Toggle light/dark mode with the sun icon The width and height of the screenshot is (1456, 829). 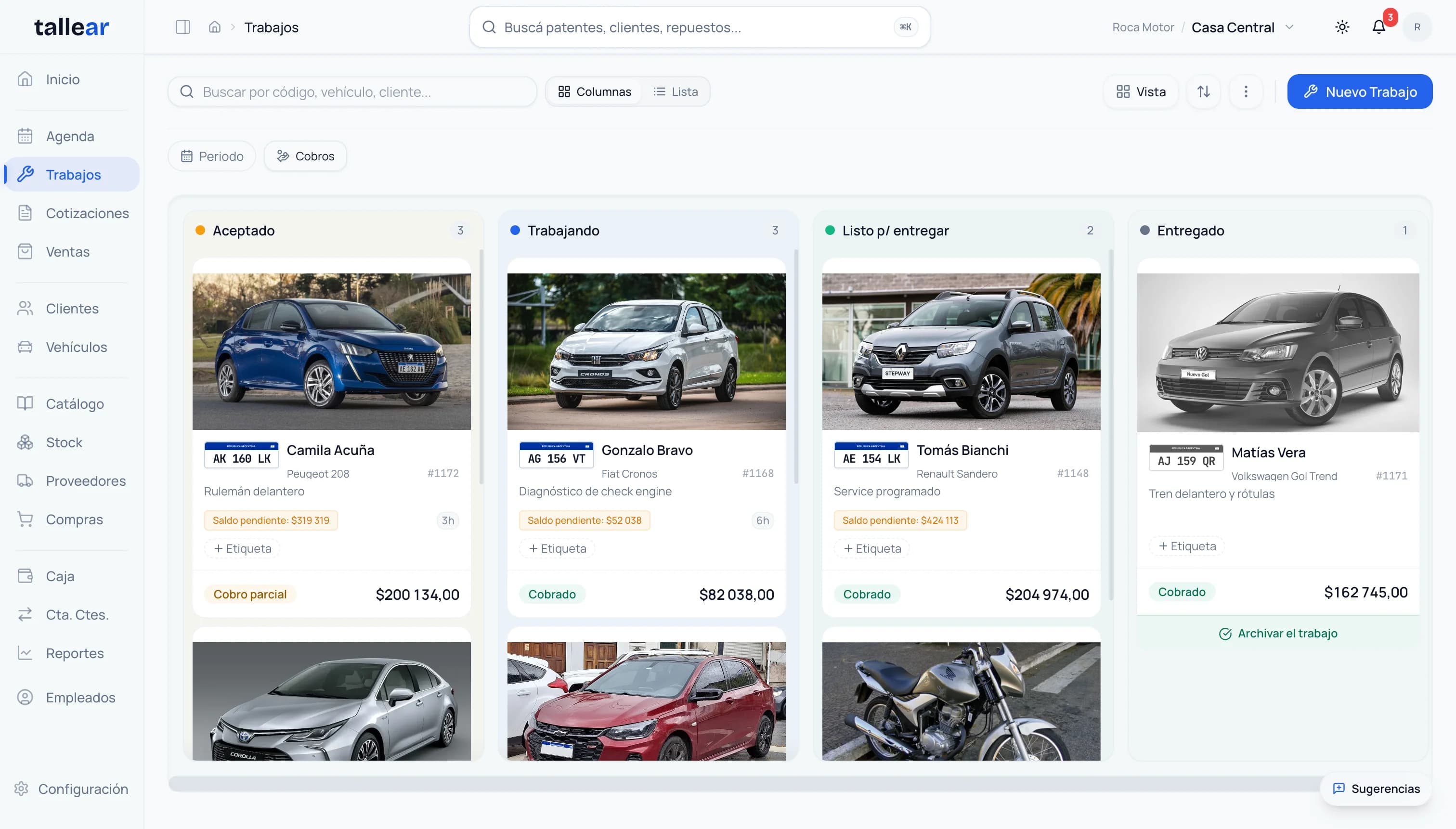1341,27
